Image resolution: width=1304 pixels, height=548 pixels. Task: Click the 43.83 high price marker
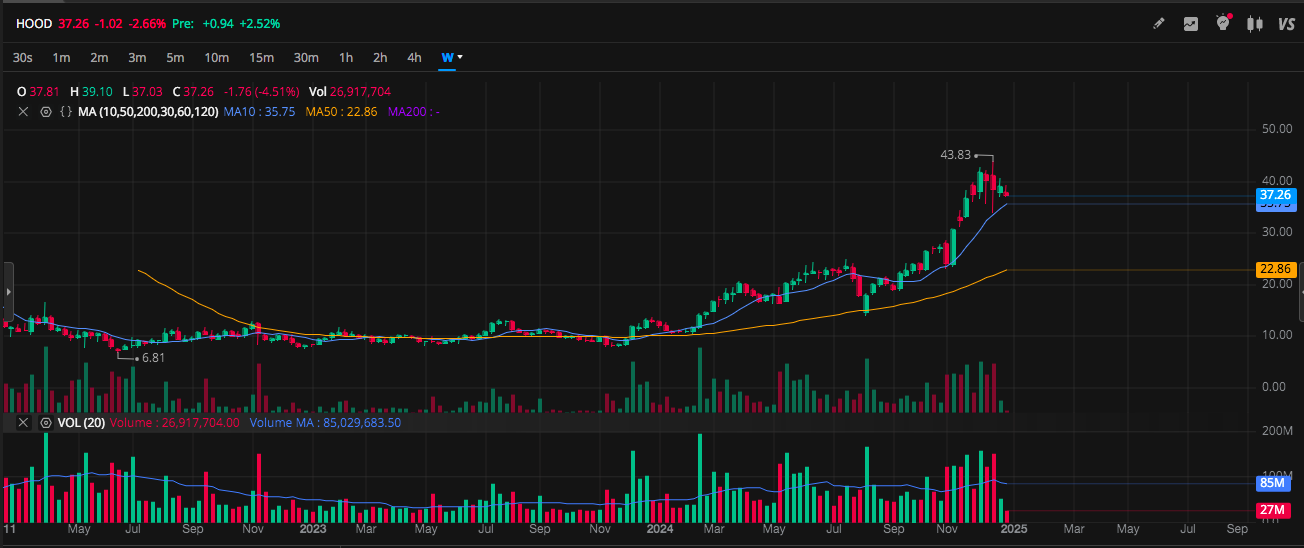[x=956, y=155]
